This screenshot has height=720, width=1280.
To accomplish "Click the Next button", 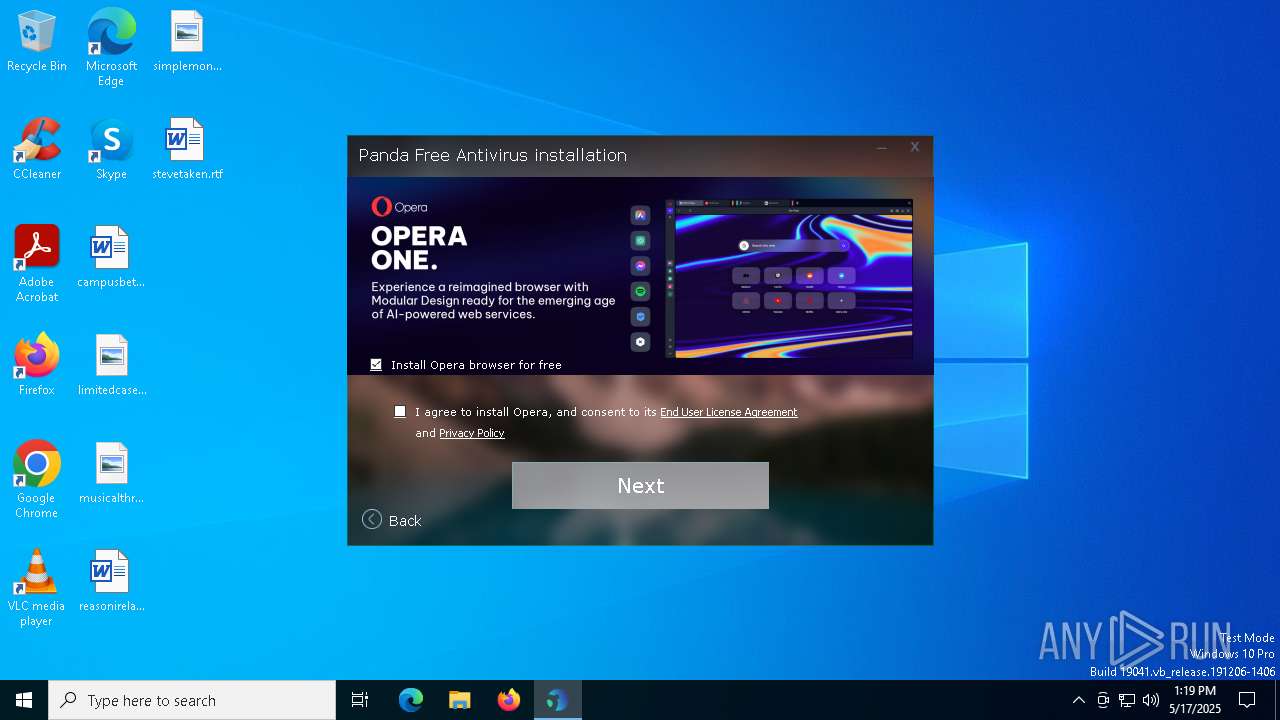I will point(640,485).
